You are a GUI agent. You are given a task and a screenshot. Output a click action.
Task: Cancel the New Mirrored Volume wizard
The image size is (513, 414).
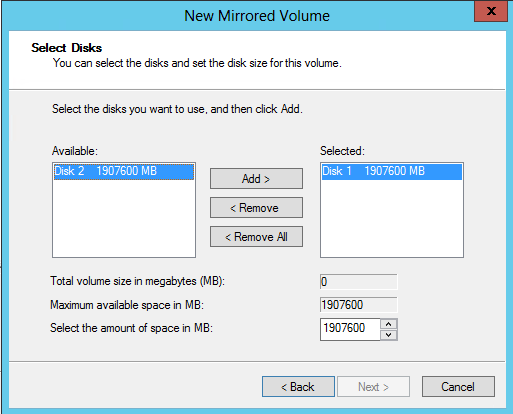pos(458,387)
